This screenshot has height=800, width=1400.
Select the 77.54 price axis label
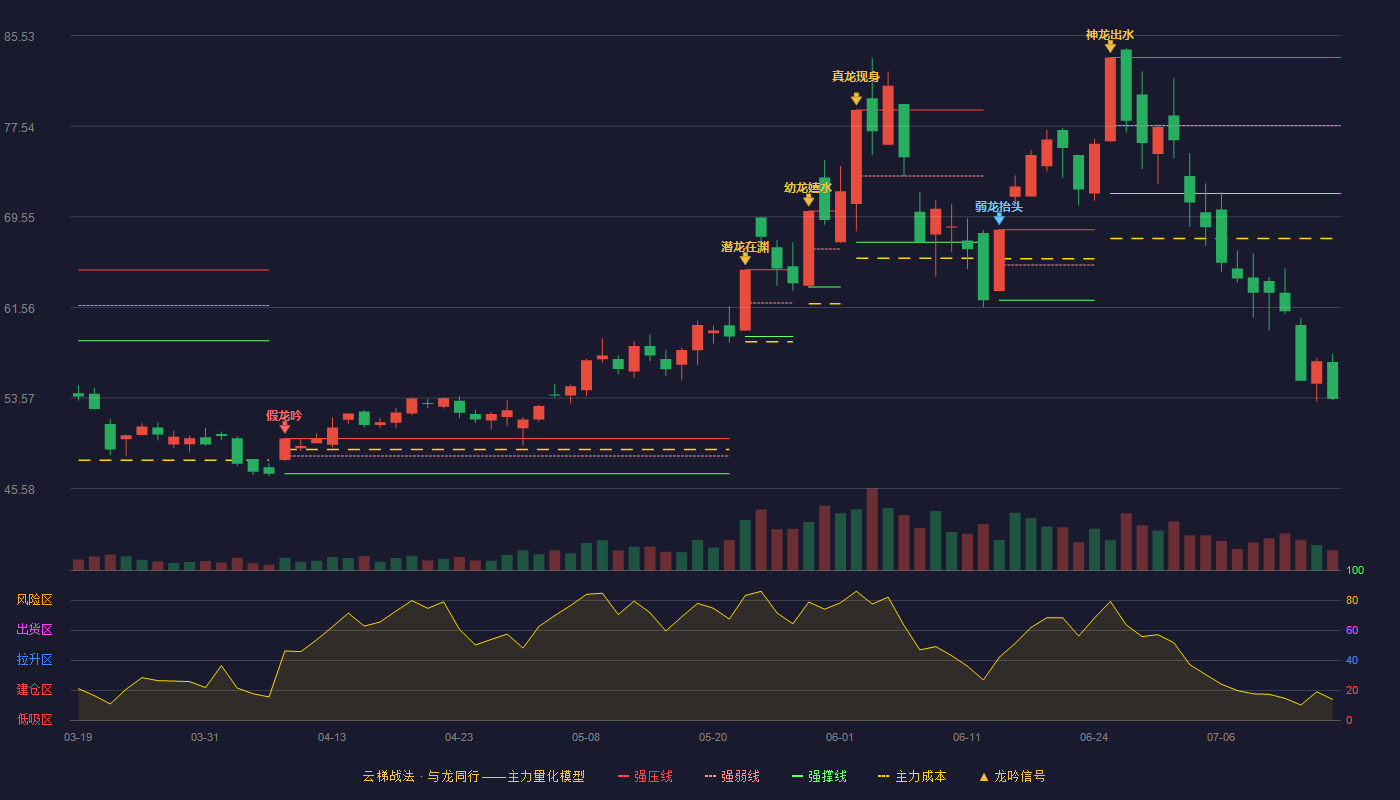(19, 128)
